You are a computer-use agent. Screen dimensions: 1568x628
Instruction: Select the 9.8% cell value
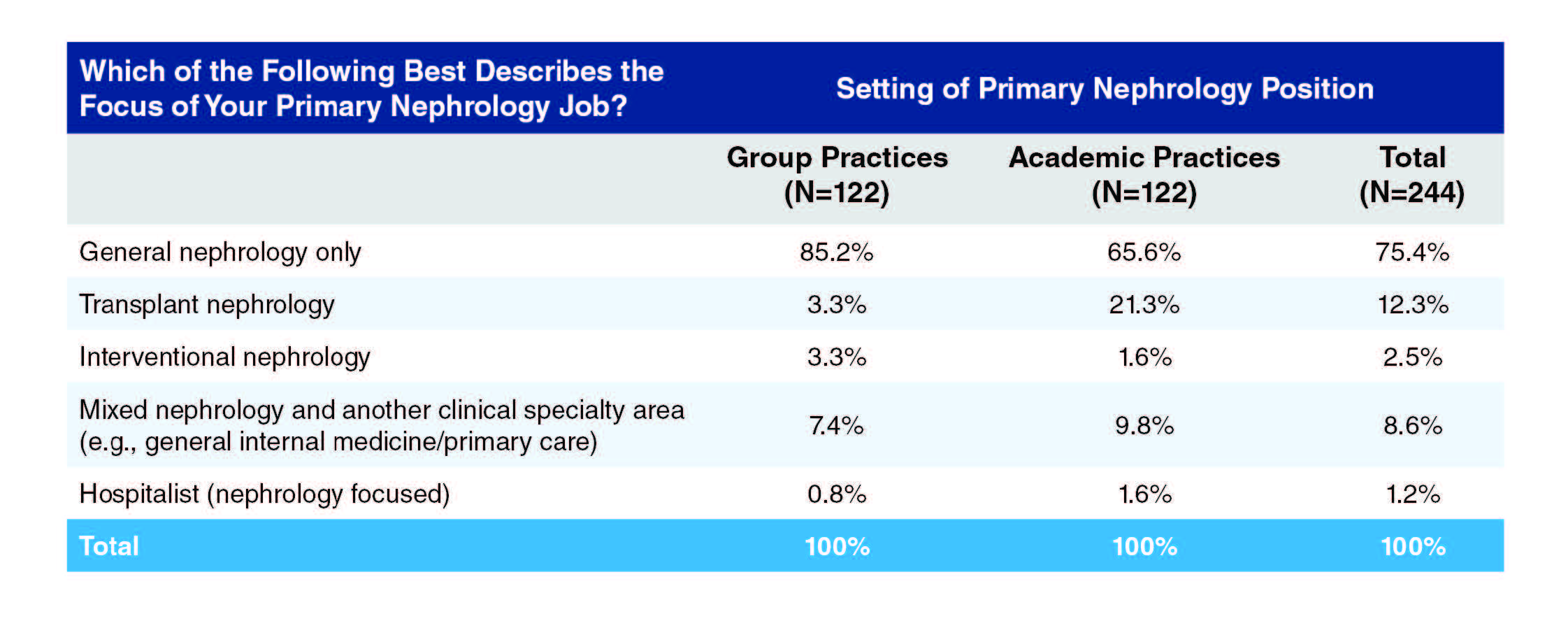click(1144, 425)
